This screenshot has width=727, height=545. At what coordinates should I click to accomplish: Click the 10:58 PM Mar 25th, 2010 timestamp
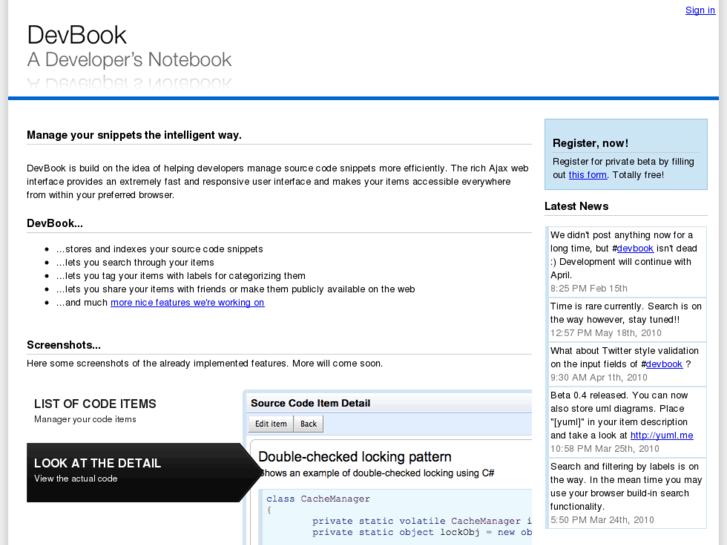[604, 449]
